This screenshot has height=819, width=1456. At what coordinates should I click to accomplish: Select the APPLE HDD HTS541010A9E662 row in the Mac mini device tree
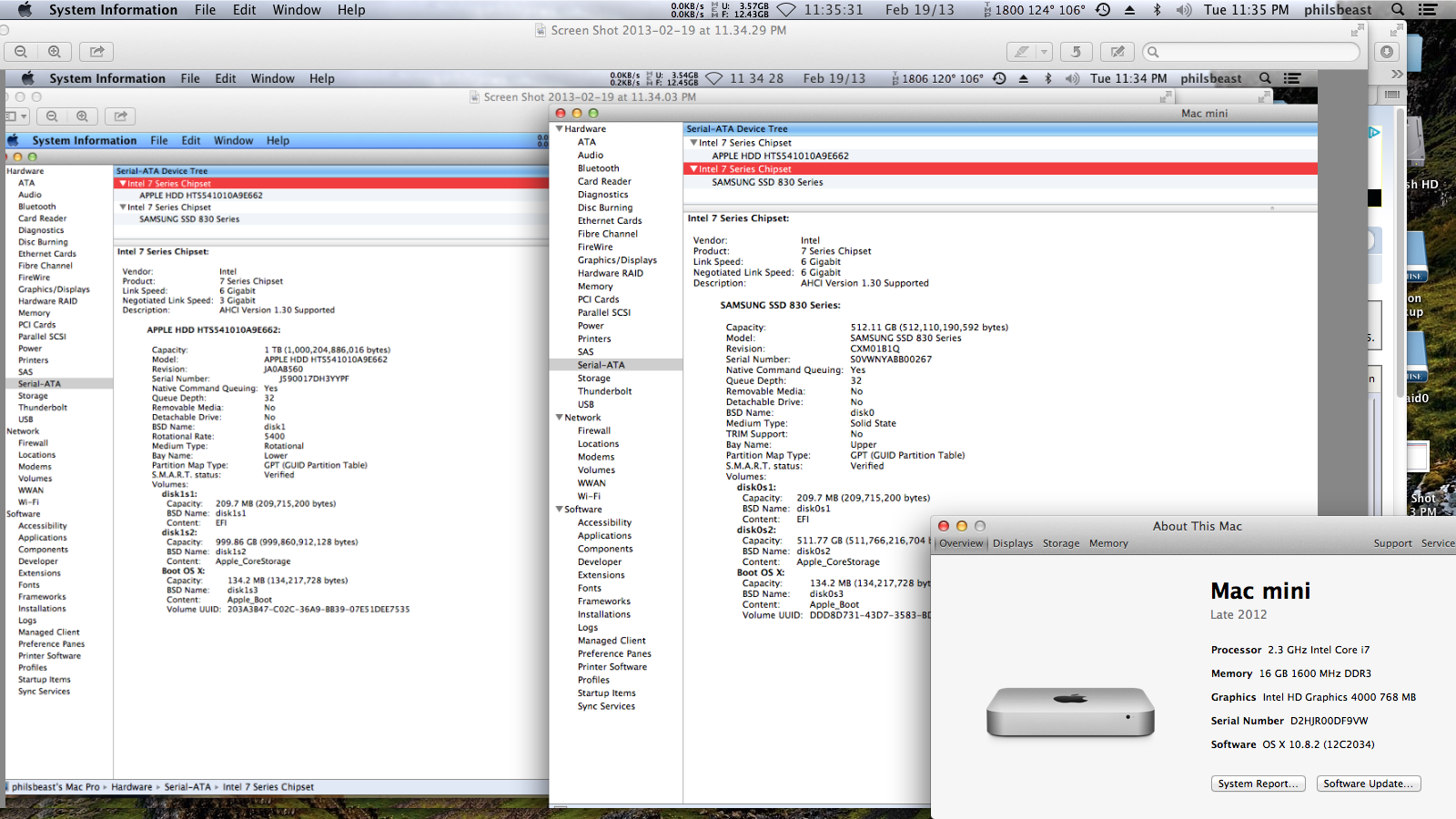tap(1000, 156)
